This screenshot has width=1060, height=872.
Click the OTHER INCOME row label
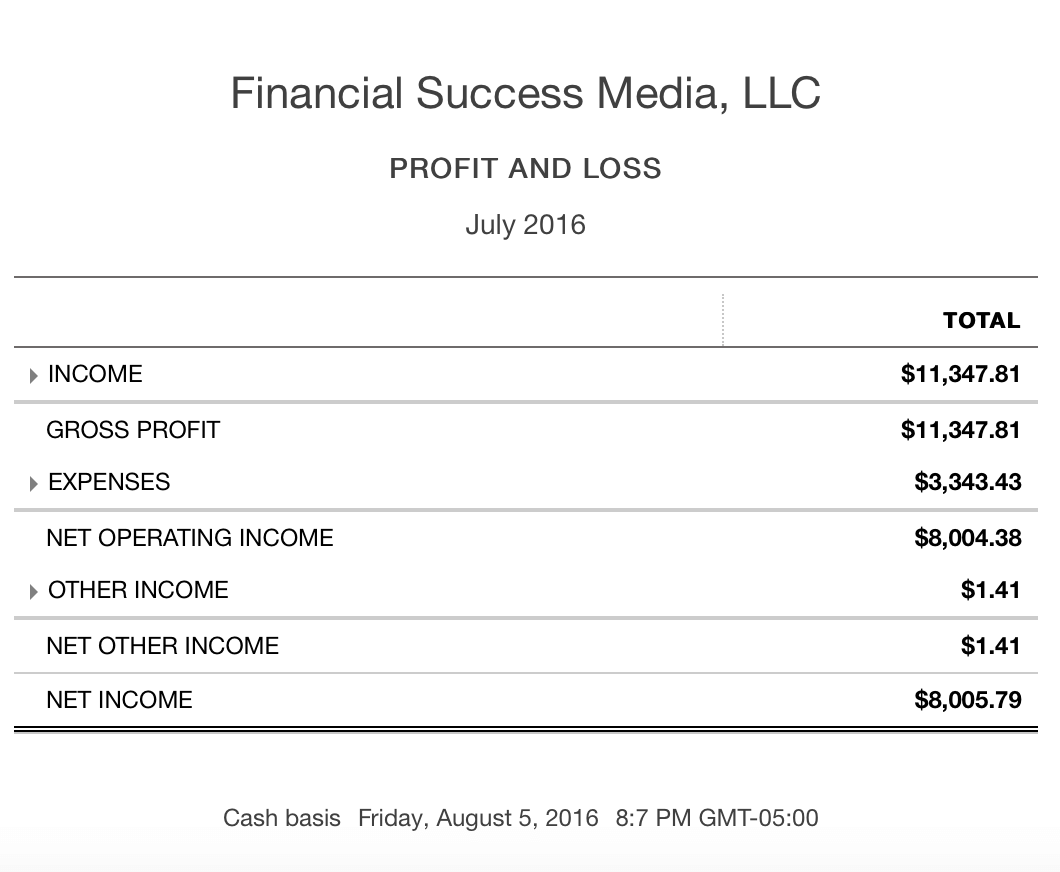pyautogui.click(x=138, y=590)
